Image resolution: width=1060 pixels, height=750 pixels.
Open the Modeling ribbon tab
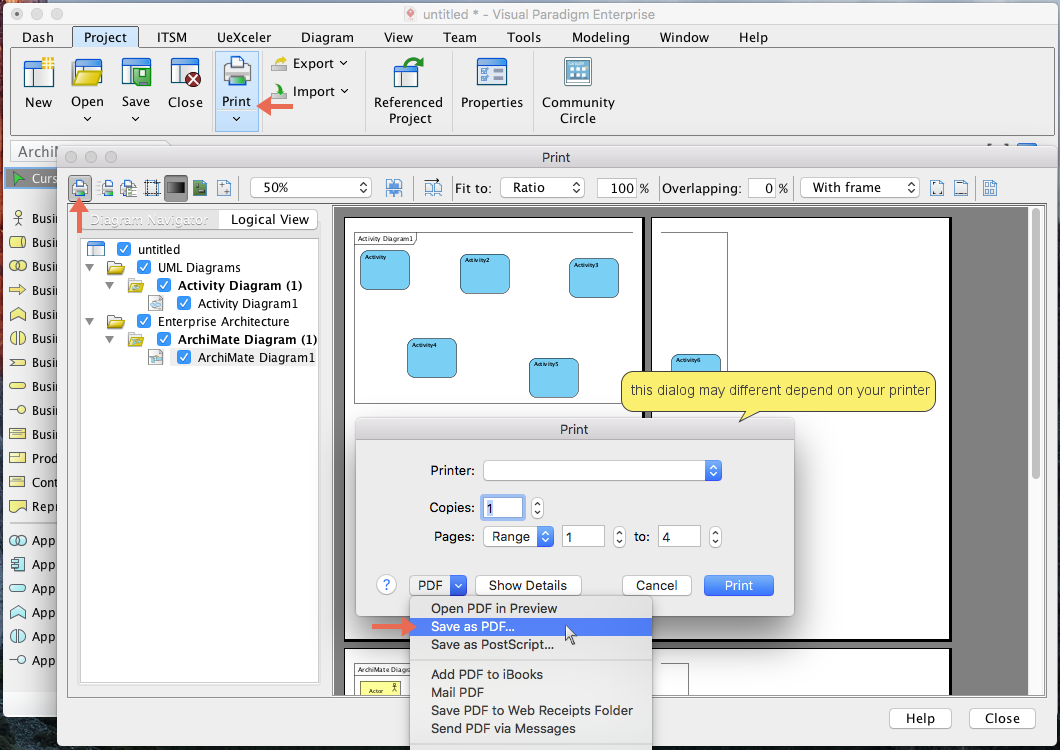point(600,37)
